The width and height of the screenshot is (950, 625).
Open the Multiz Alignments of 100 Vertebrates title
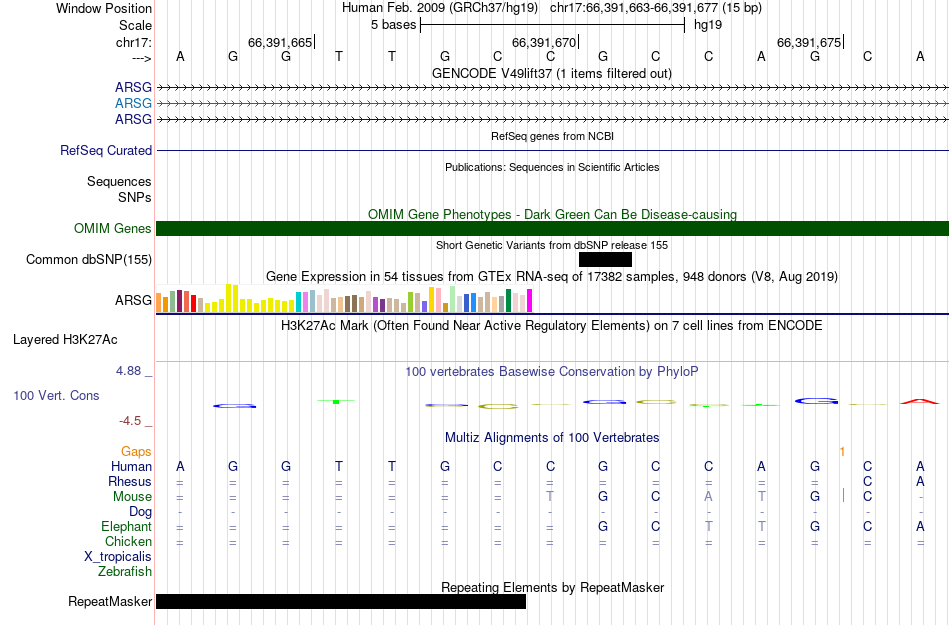552,437
